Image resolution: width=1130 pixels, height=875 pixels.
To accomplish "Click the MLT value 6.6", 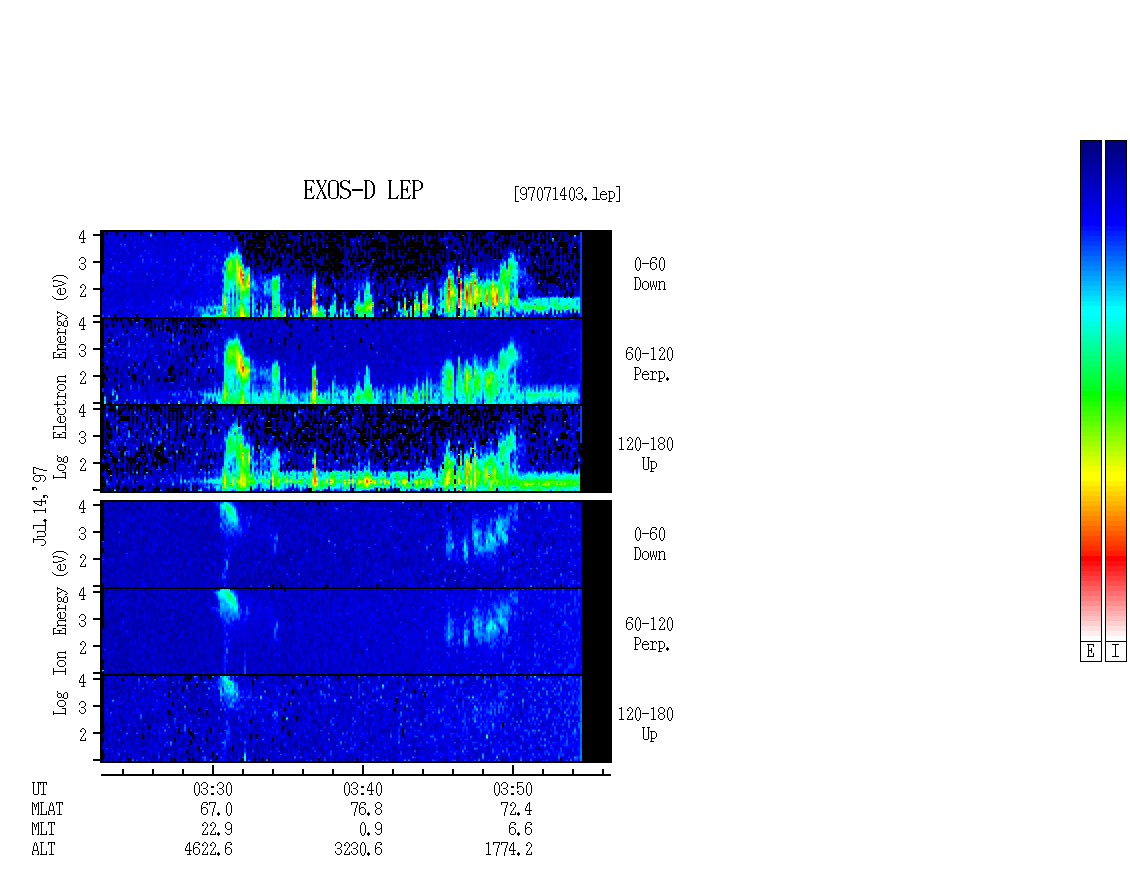I will [520, 830].
